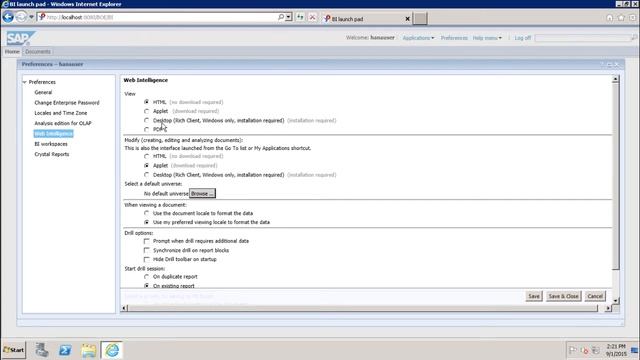Click the horizontal scrollbar thumb
Screen dimensions: 640x360
[x=363, y=308]
